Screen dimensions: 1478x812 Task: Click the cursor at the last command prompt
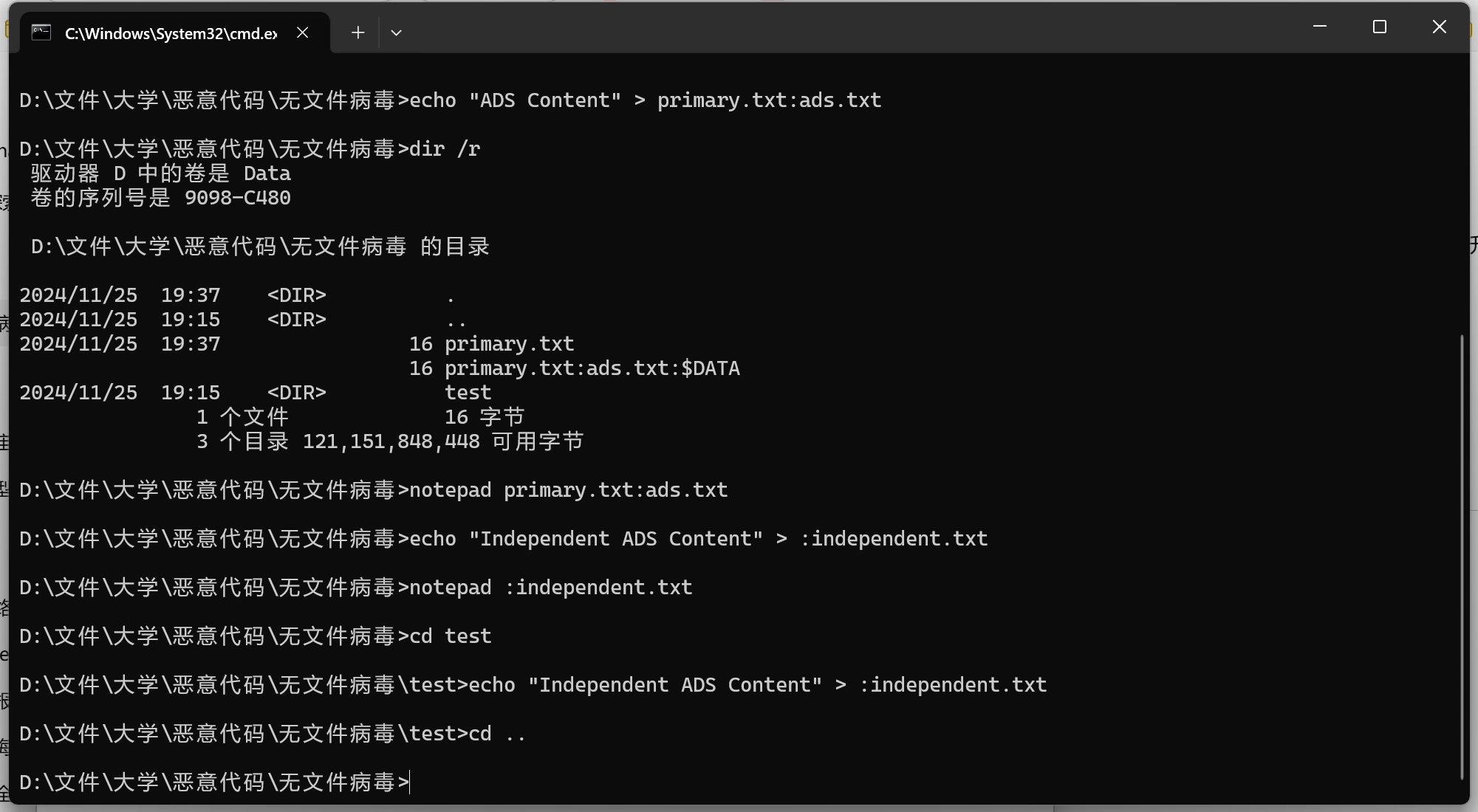pos(410,782)
